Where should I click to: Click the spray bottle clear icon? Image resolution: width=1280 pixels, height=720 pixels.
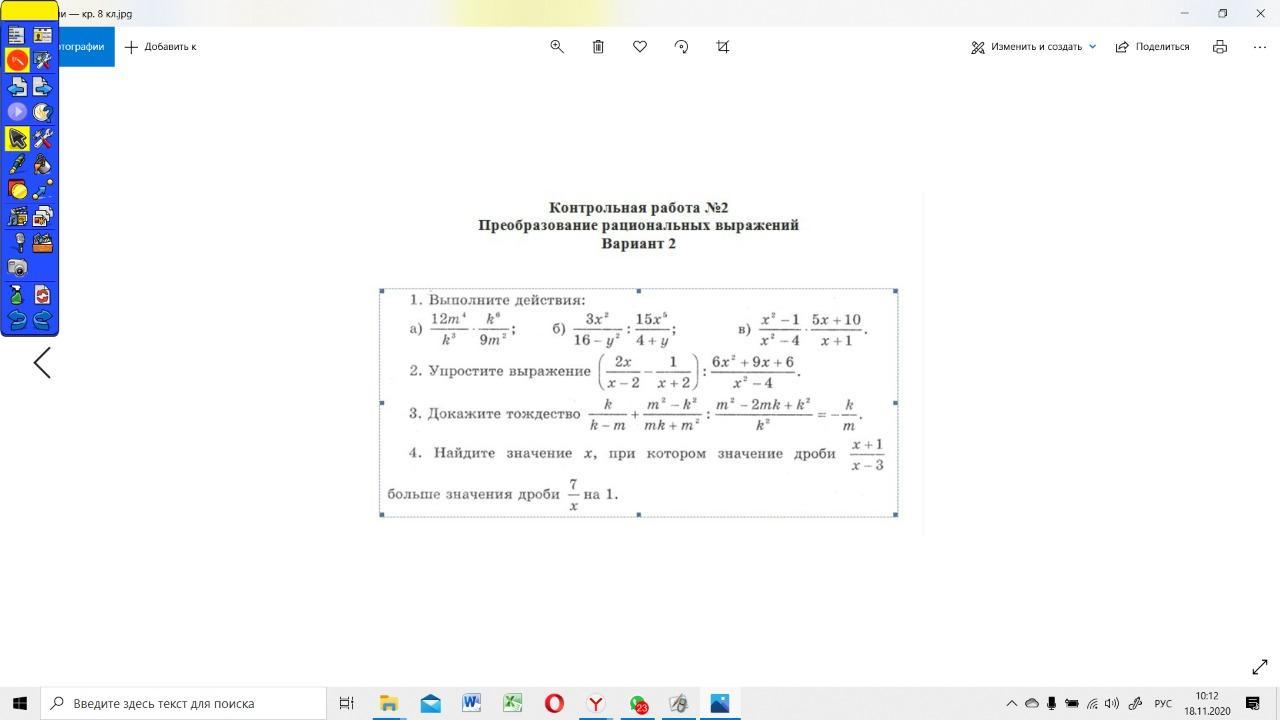point(17,294)
